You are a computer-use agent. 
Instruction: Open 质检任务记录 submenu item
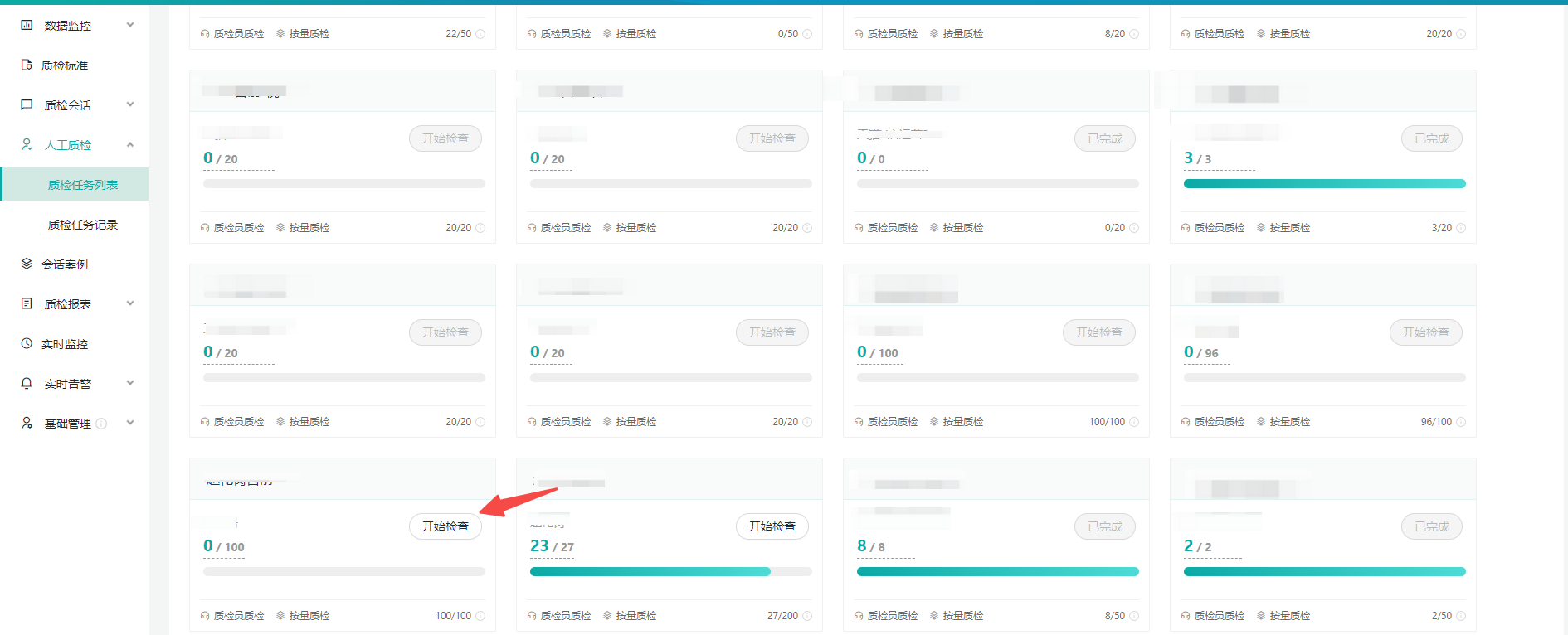pos(83,225)
